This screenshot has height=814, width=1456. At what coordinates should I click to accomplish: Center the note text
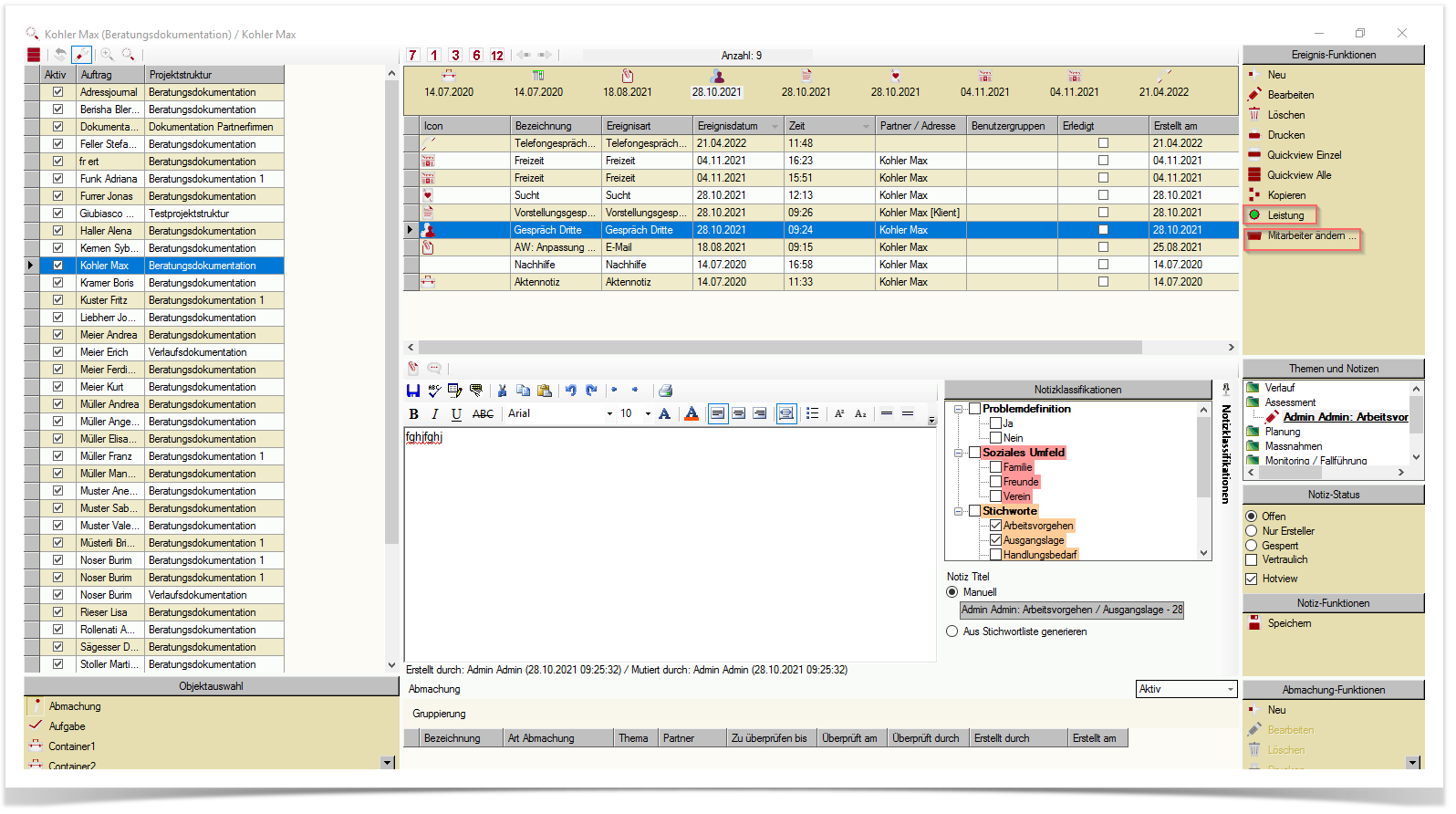[739, 414]
